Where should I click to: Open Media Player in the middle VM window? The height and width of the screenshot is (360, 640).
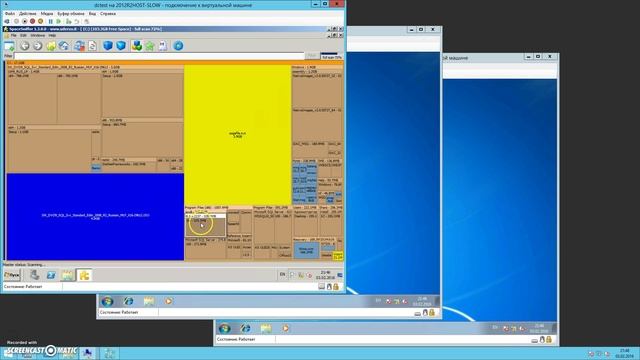[168, 301]
